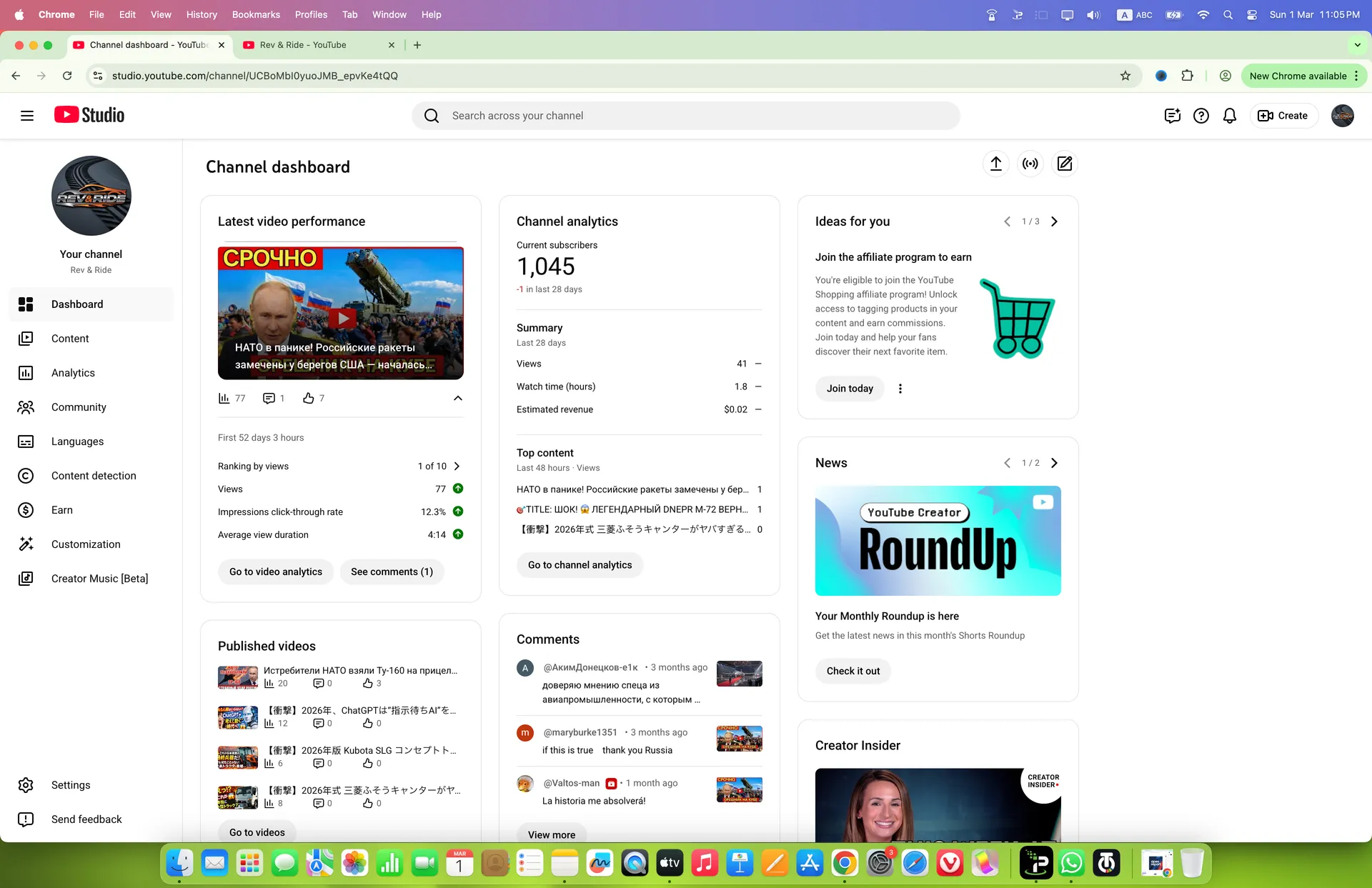1372x888 pixels.
Task: Go to previous idea in Ideas for you
Action: point(1008,221)
